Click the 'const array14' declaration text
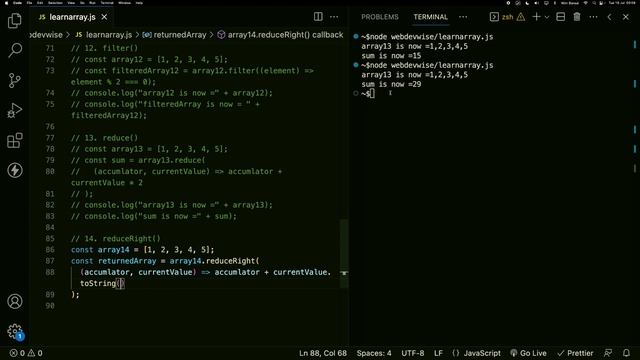Screen dimensions: 640x360 (x=100, y=249)
